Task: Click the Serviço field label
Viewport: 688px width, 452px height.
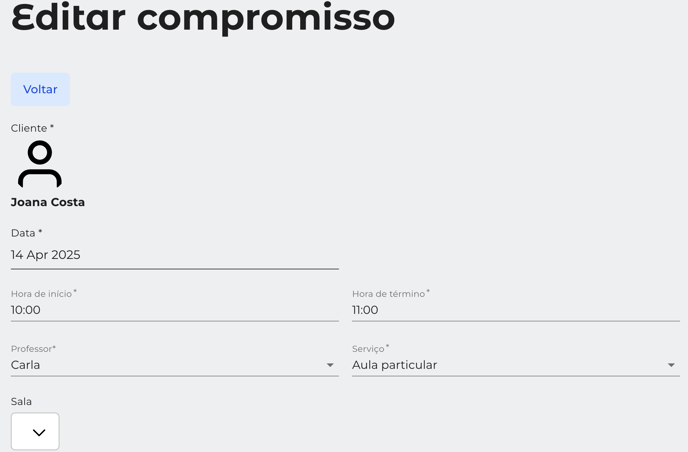Action: click(370, 349)
